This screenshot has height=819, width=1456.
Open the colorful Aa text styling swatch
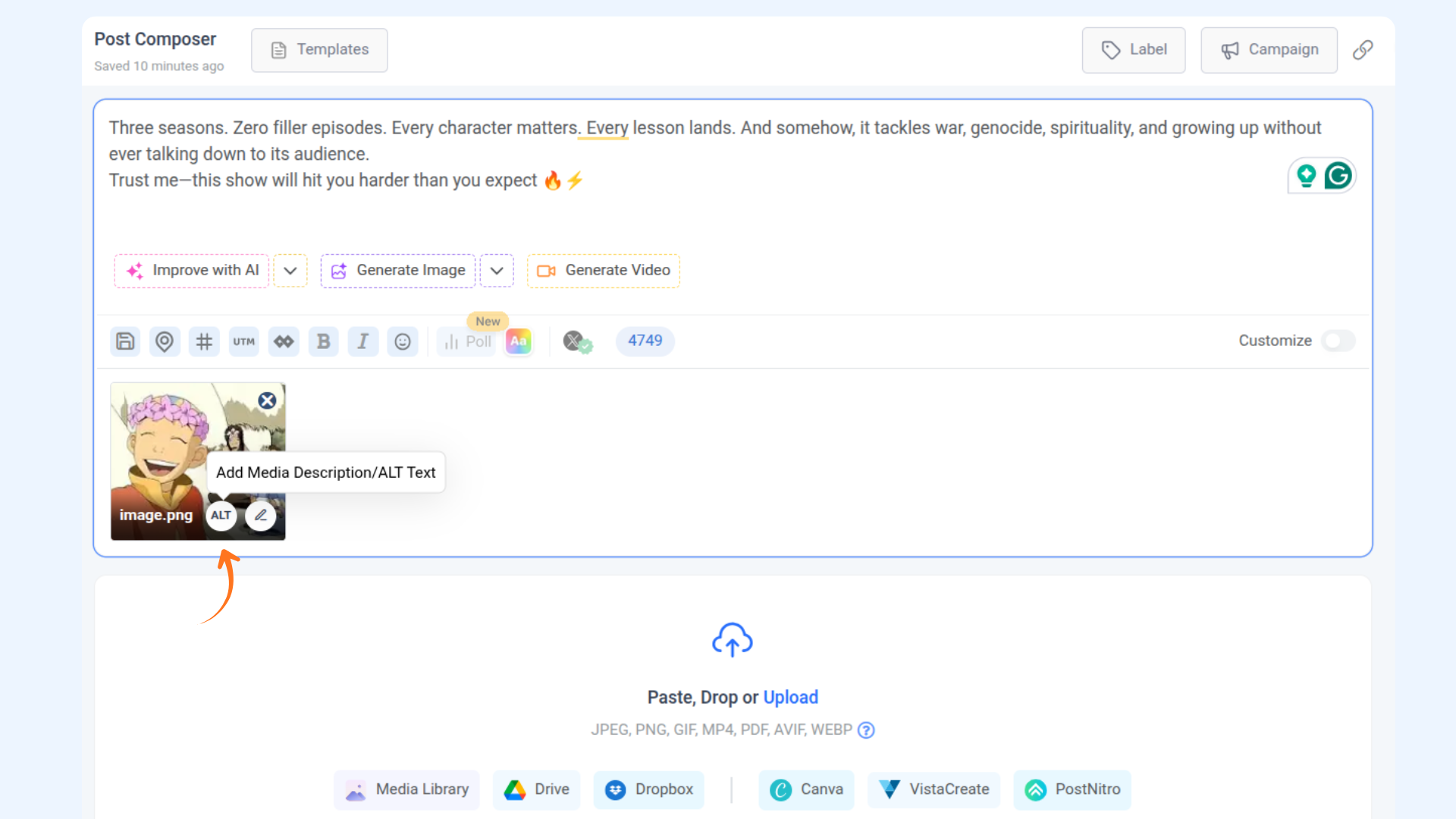point(519,341)
